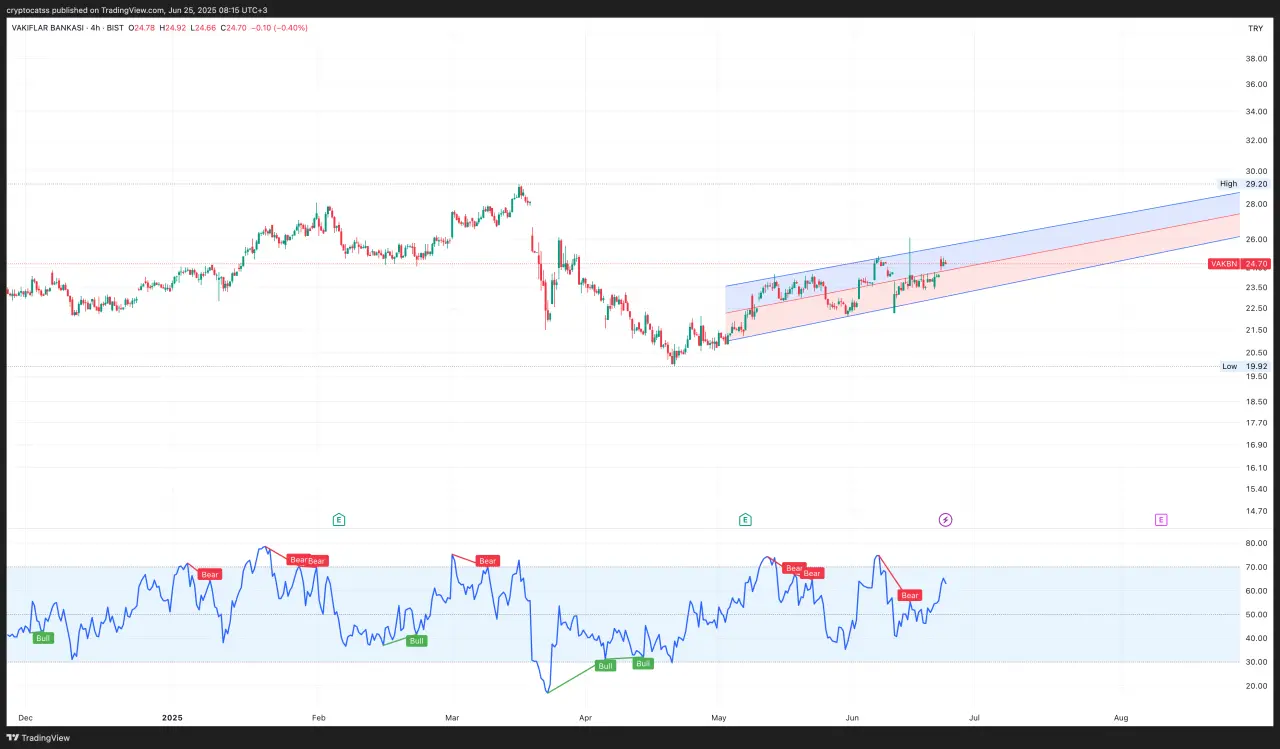Click the Bull label near December RSI
The height and width of the screenshot is (749, 1280).
pos(43,637)
